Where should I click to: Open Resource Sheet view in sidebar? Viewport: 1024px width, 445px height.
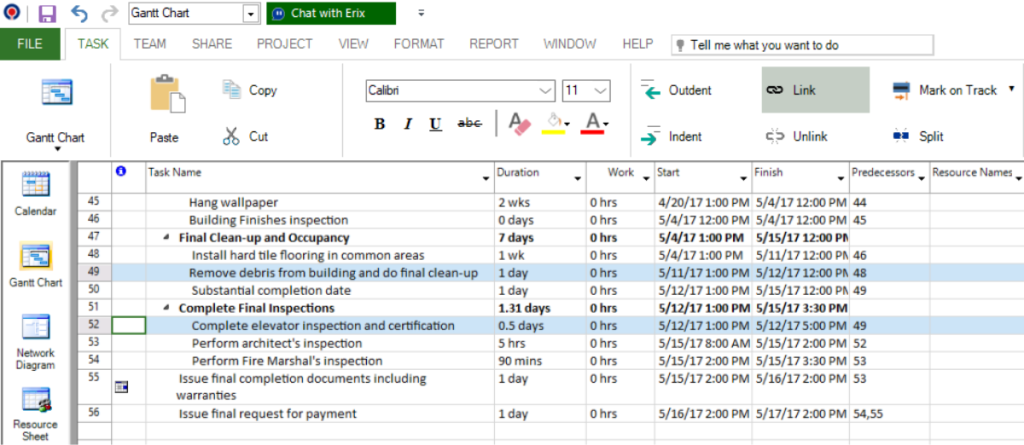click(35, 414)
